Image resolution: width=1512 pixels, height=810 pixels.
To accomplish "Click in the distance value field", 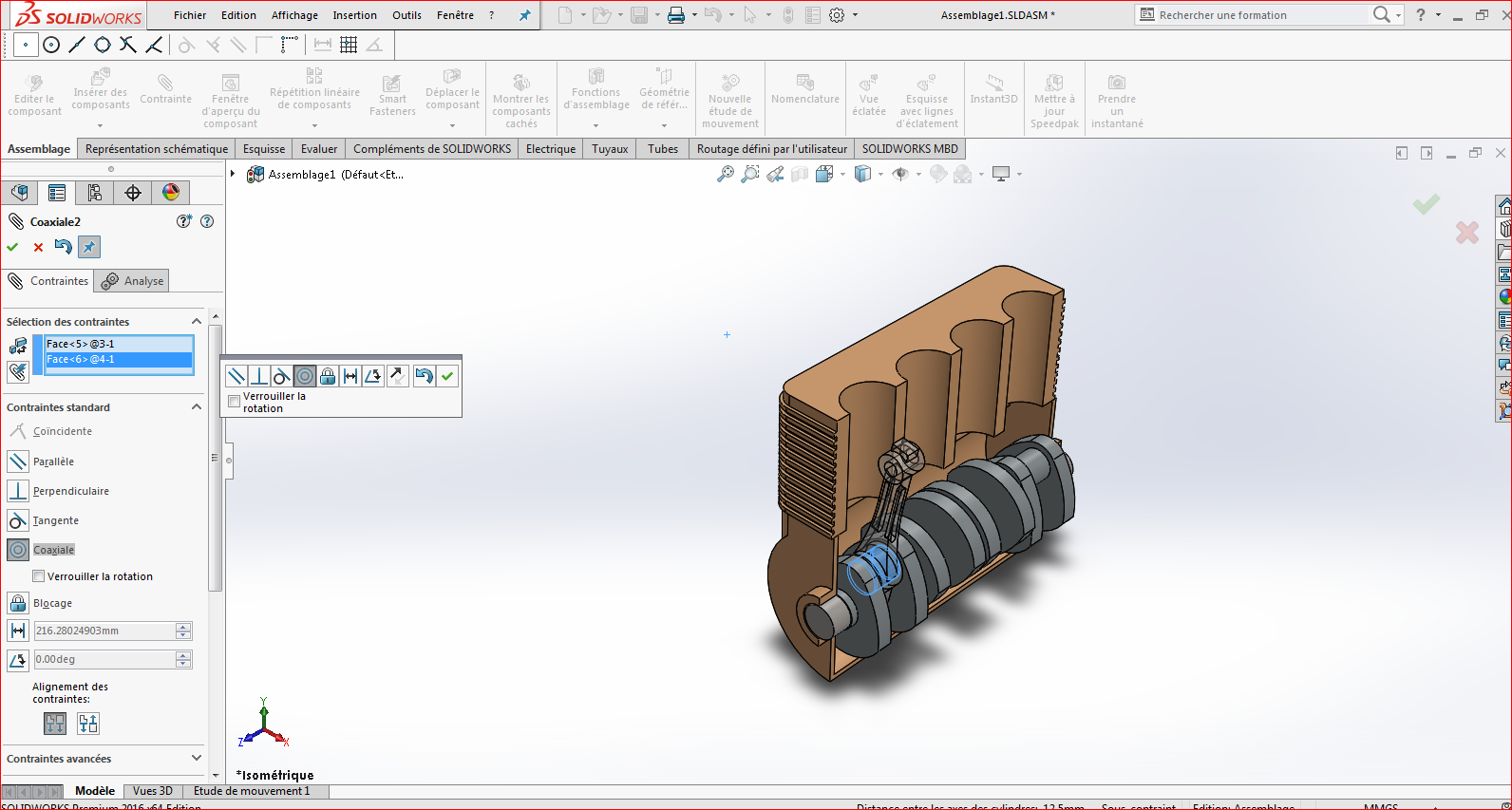I will point(104,631).
